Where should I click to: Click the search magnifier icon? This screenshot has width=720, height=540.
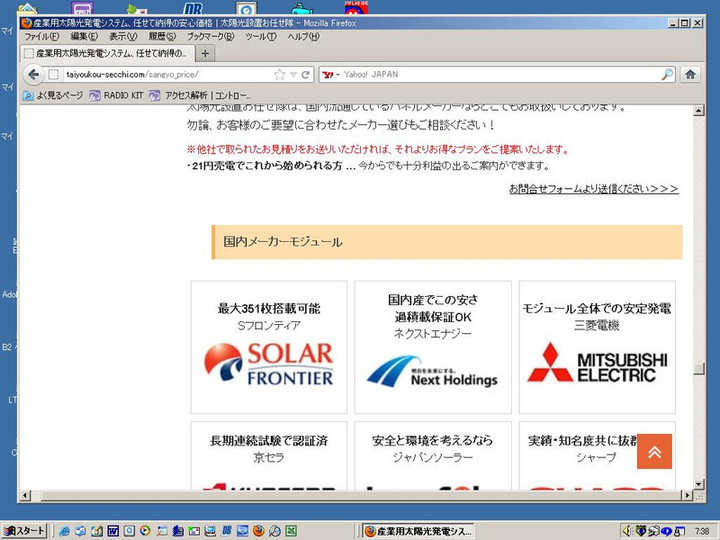coord(667,74)
